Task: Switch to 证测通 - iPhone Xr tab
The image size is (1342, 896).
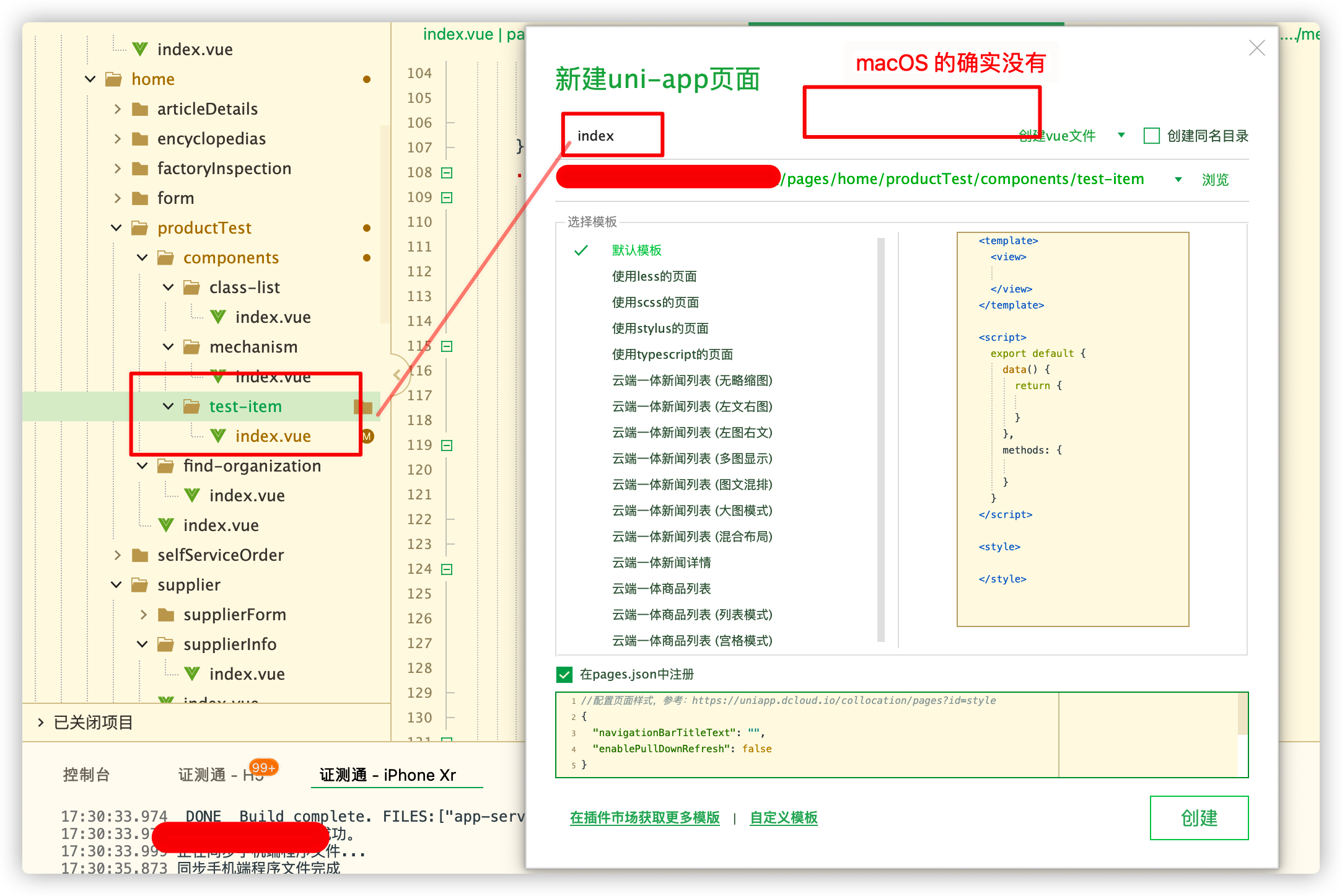Action: click(387, 775)
